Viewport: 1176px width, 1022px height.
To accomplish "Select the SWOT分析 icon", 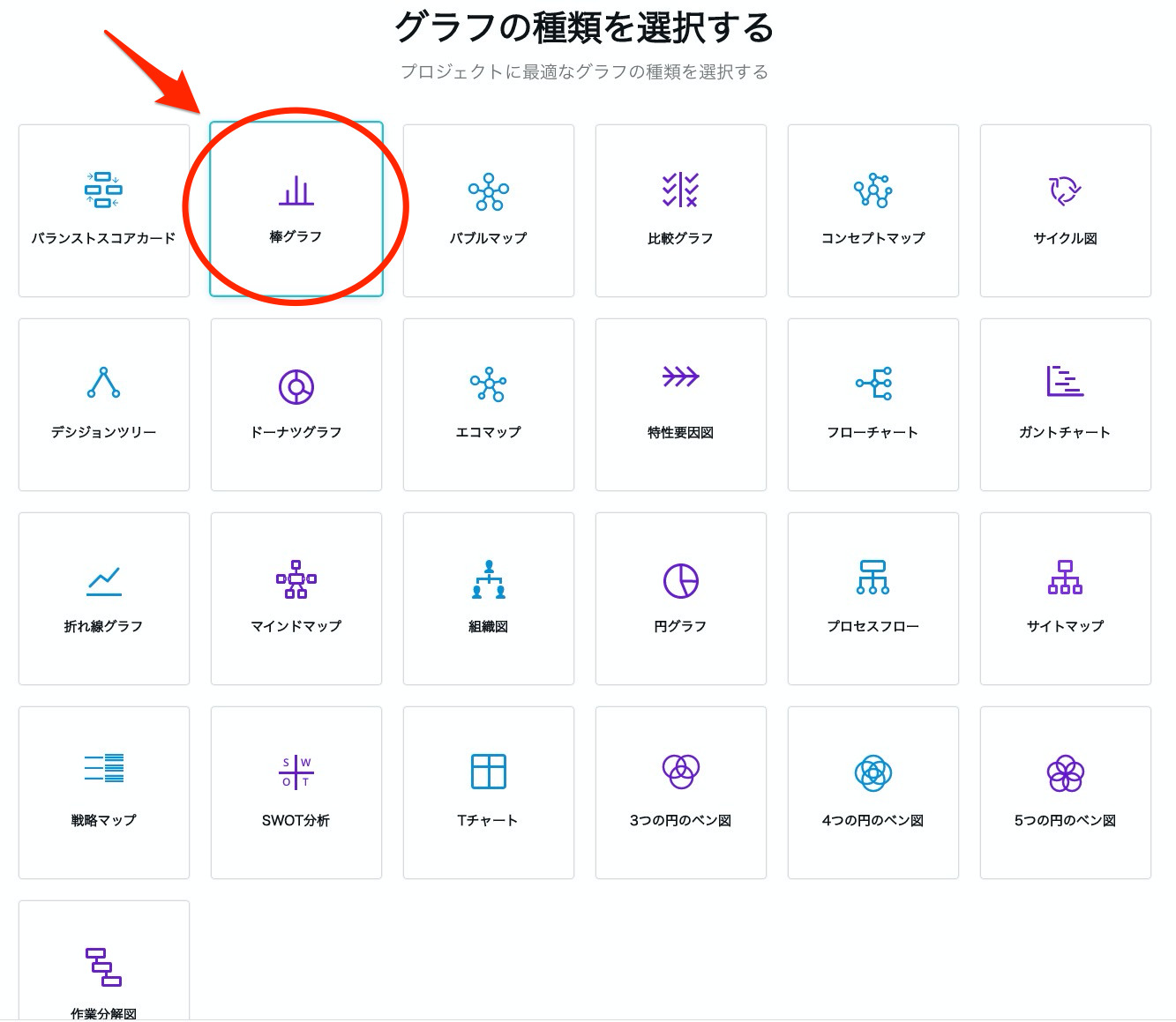I will click(x=296, y=772).
